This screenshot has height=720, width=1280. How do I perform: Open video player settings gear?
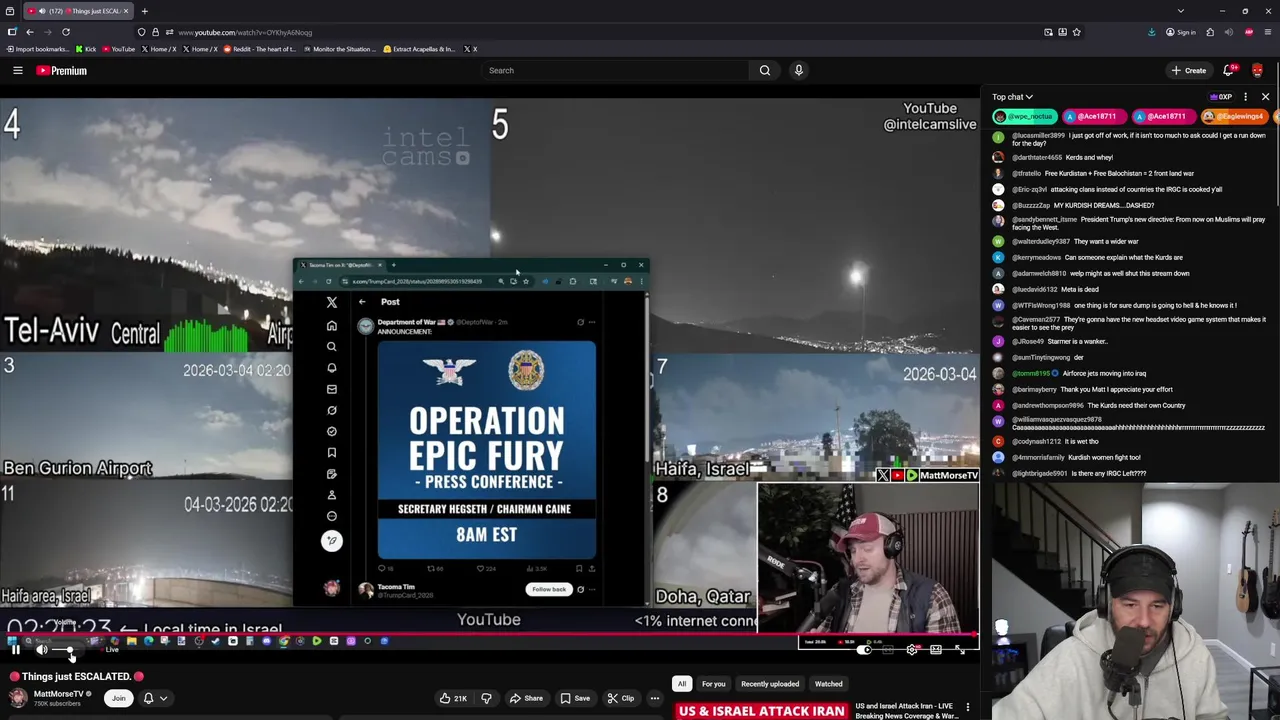[912, 650]
